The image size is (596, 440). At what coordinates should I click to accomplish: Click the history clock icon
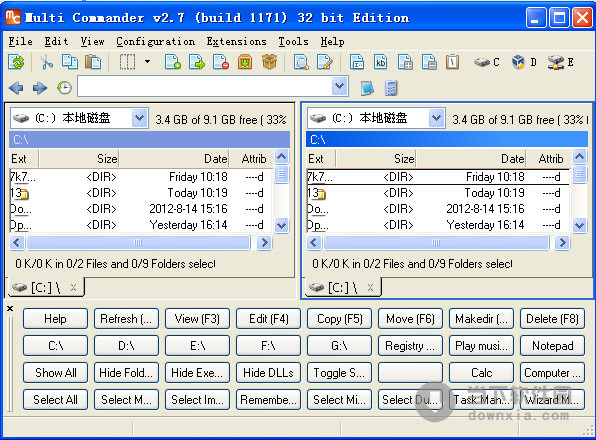pos(64,88)
